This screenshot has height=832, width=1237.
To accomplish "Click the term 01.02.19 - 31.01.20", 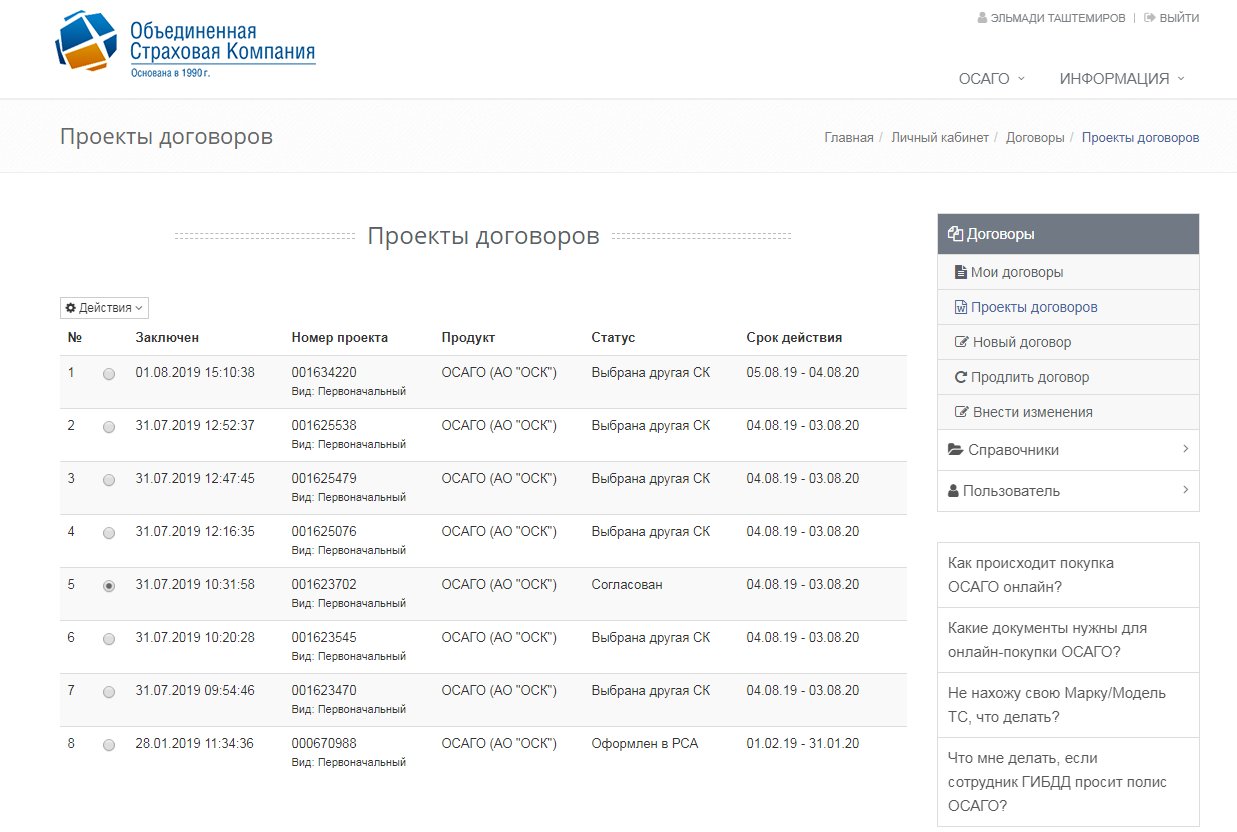I will click(803, 744).
